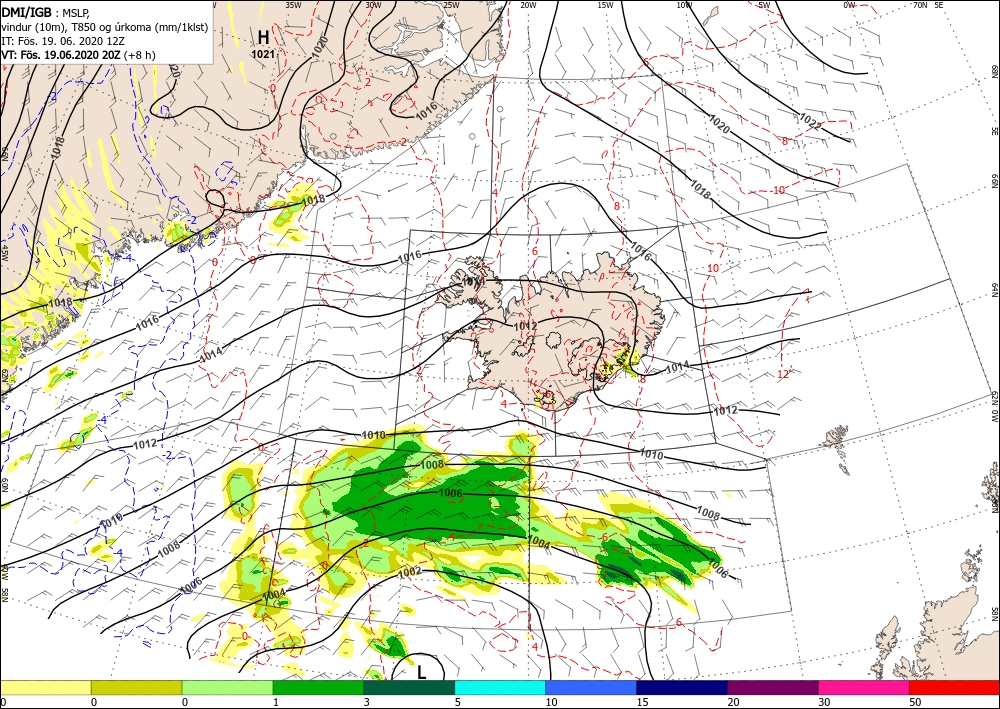
Task: Click the olive-yellow legend swatch
Action: (x=136, y=687)
